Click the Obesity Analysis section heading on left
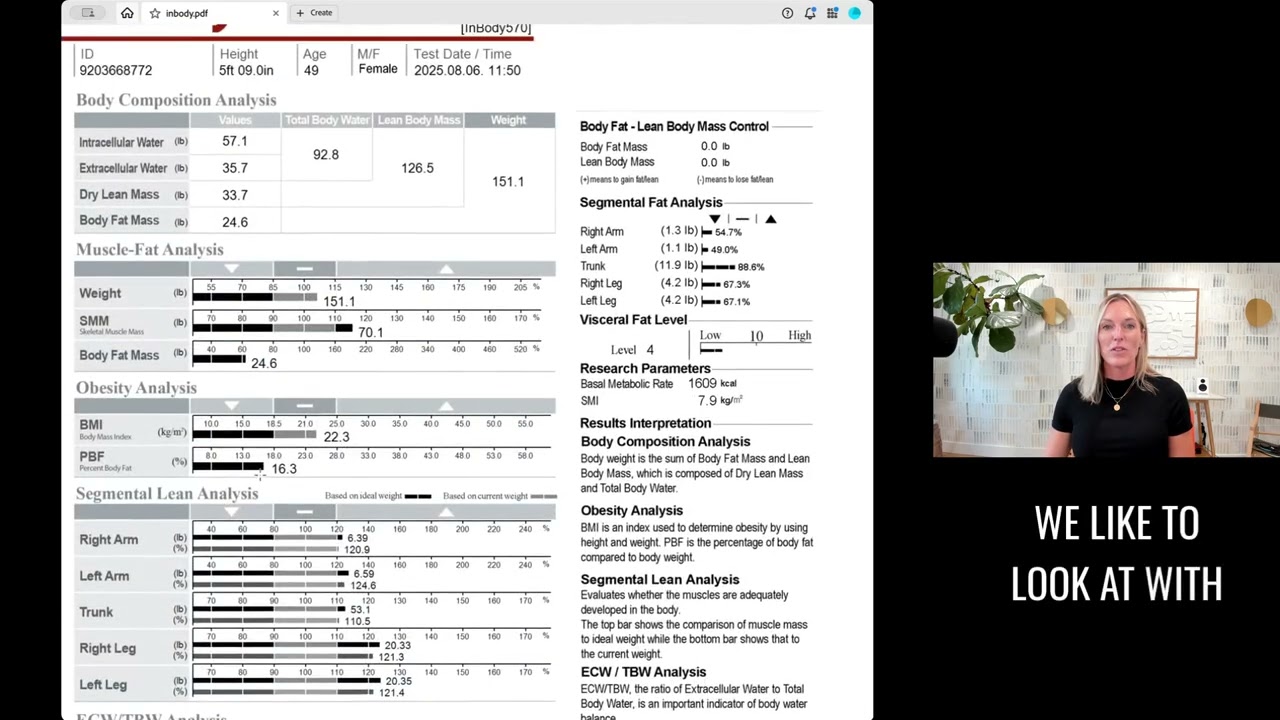Image resolution: width=1280 pixels, height=720 pixels. 136,388
